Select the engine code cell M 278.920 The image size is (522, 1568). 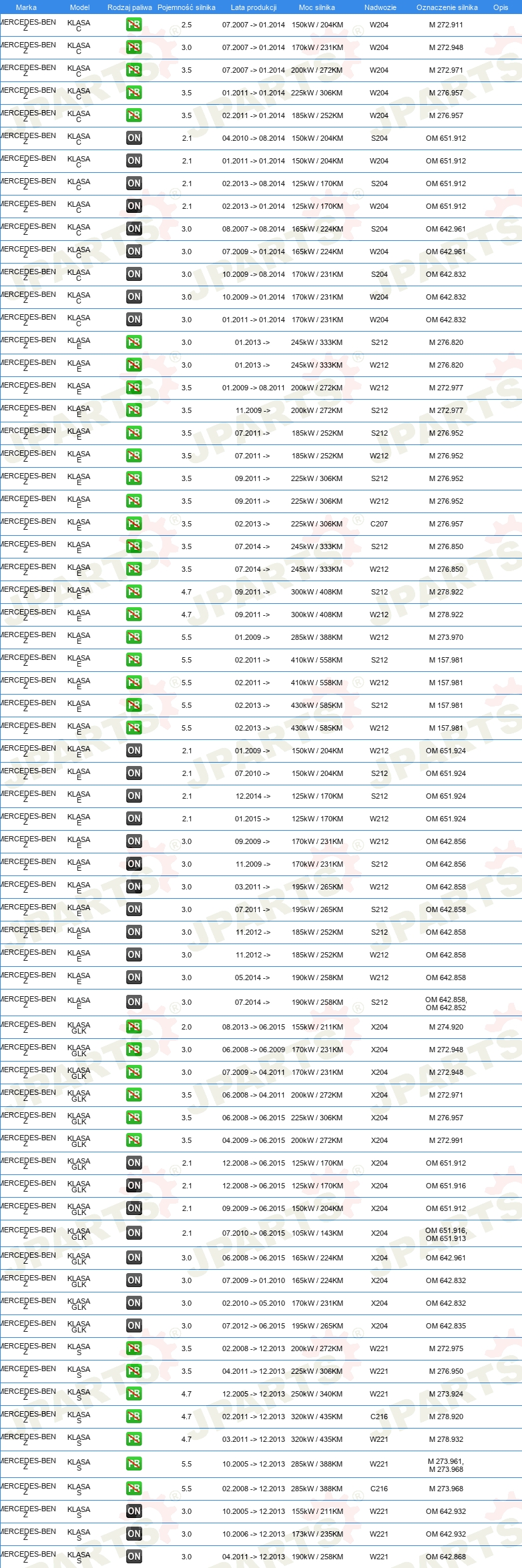click(446, 1417)
